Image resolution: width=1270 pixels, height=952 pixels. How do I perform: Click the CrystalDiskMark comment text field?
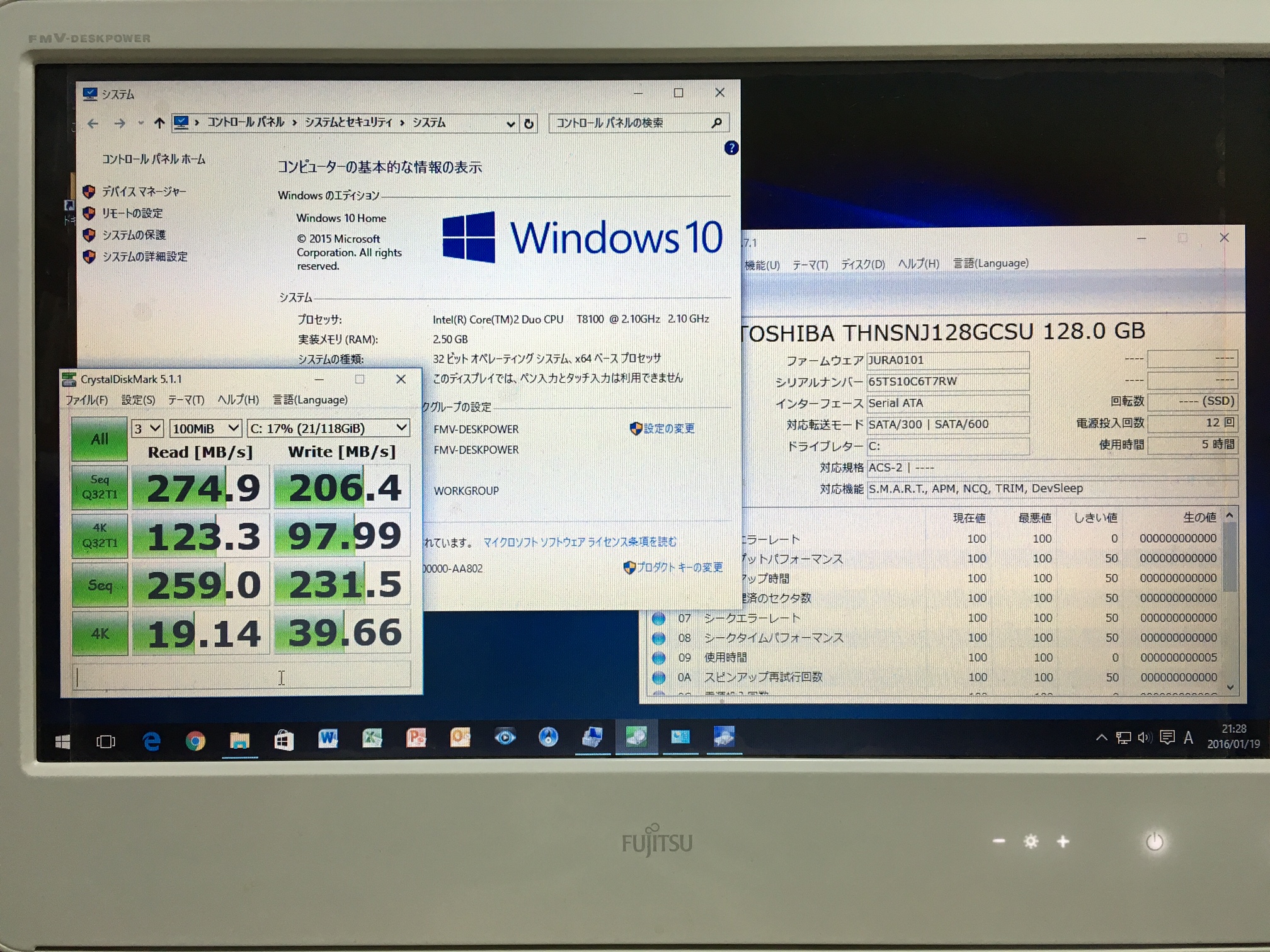[241, 677]
